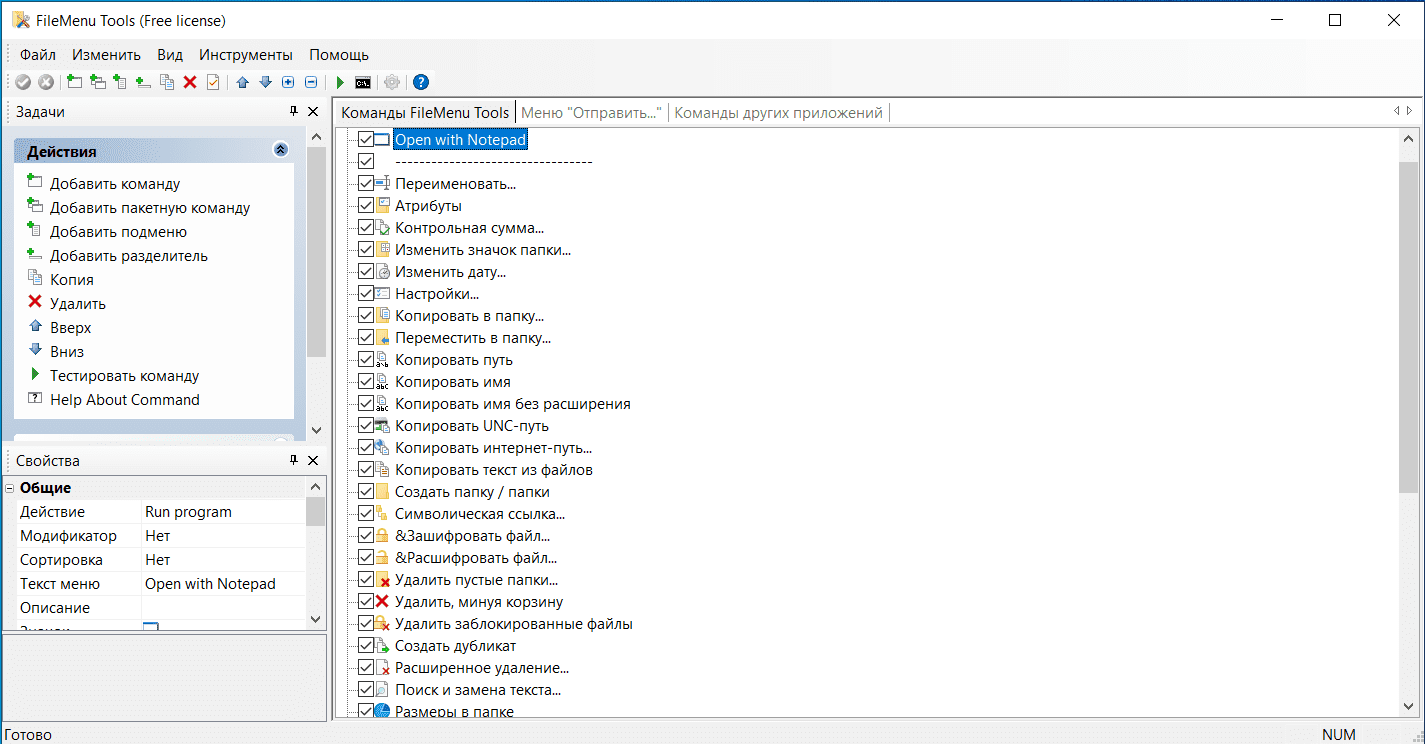Disable the Копировать путь checkbox
This screenshot has width=1425, height=744.
click(x=366, y=360)
